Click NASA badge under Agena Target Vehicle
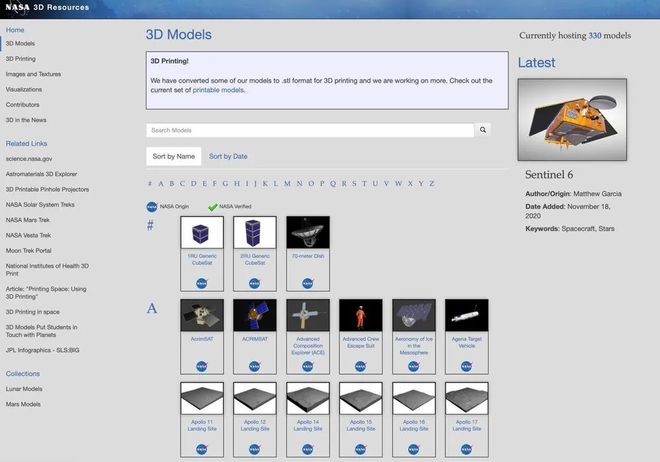Viewport: 660px width, 462px height. coord(467,366)
